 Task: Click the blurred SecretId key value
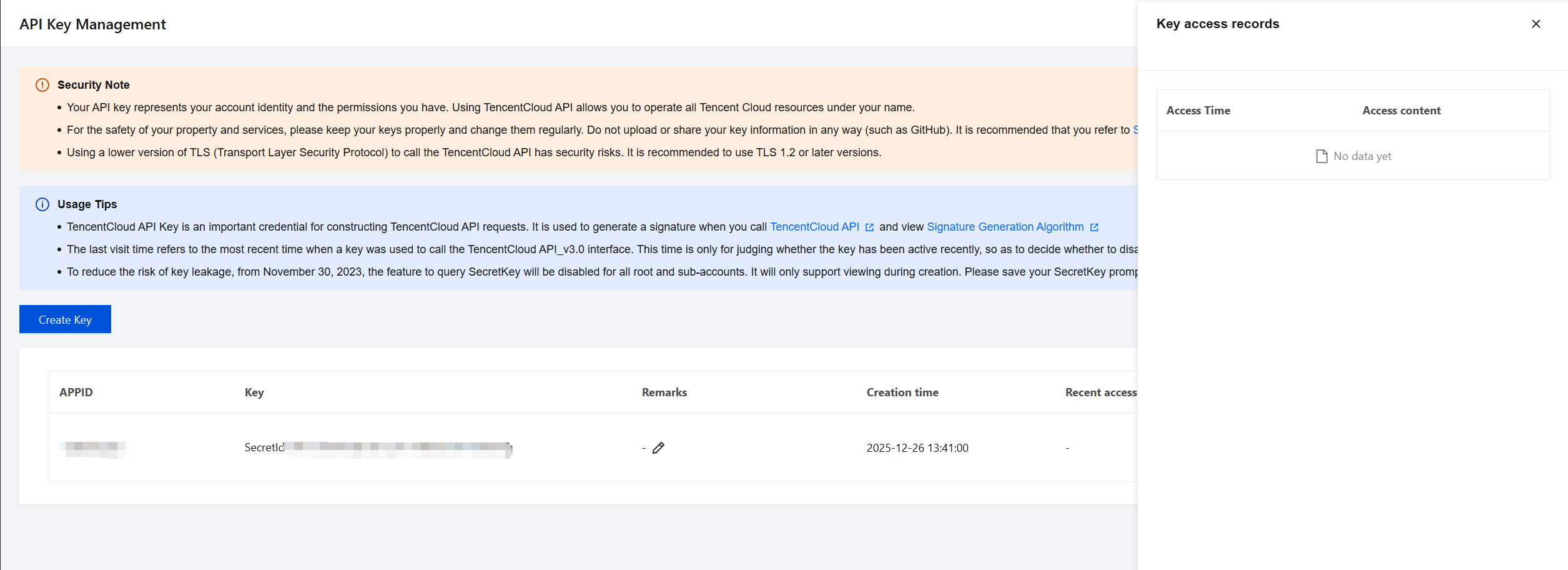point(397,448)
